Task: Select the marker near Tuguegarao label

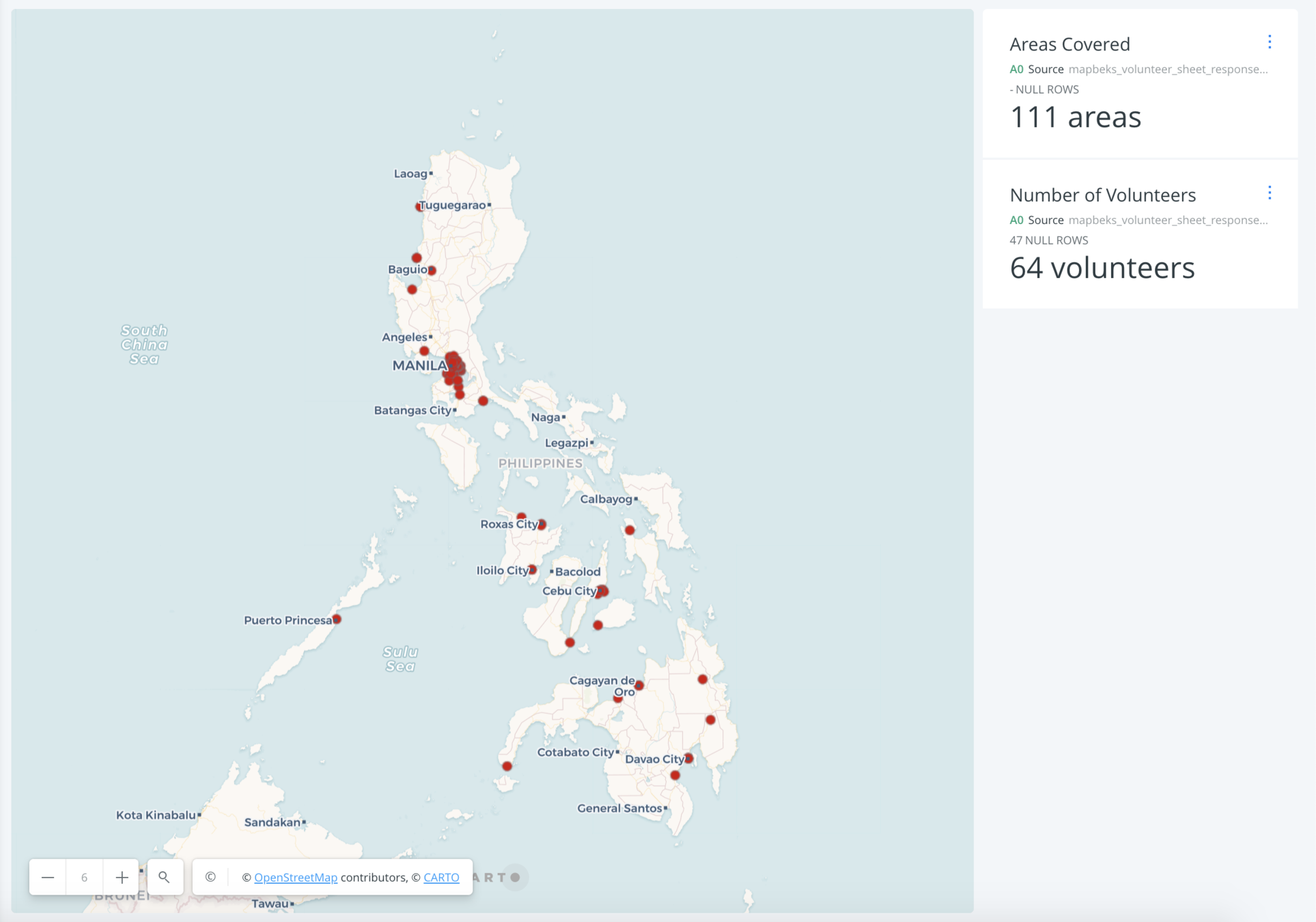Action: 419,206
